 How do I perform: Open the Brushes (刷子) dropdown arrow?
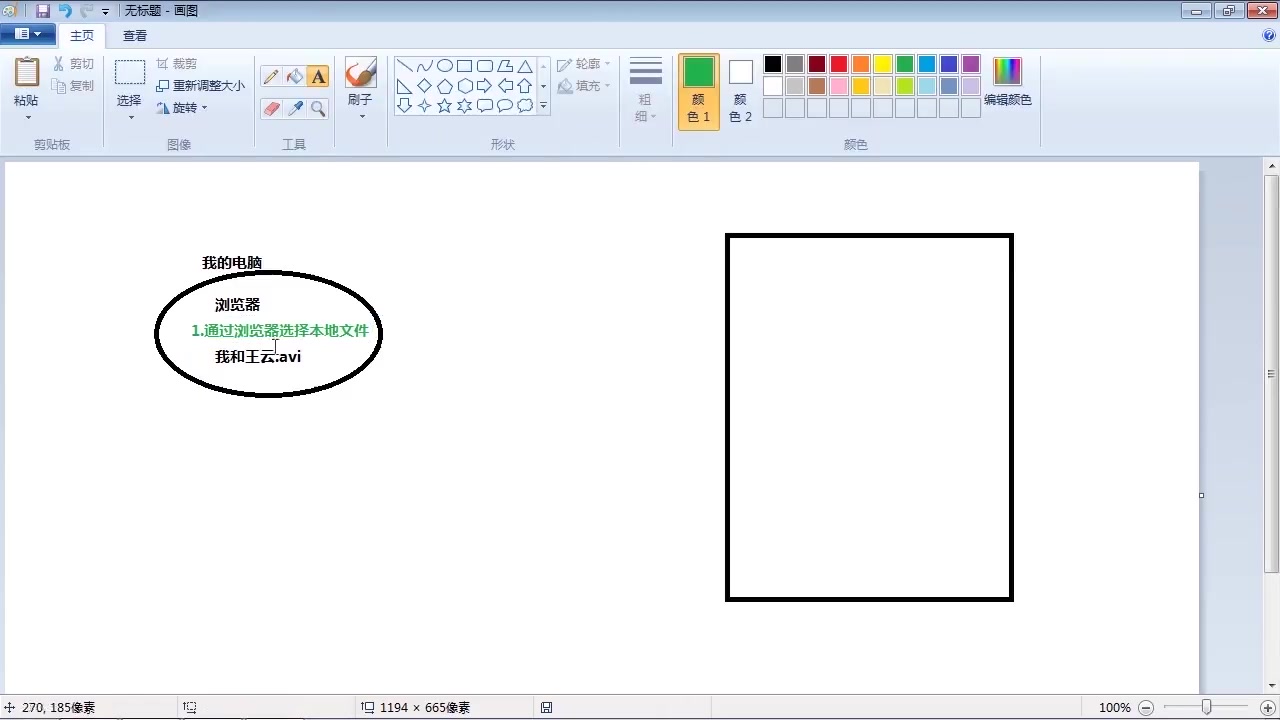(362, 116)
